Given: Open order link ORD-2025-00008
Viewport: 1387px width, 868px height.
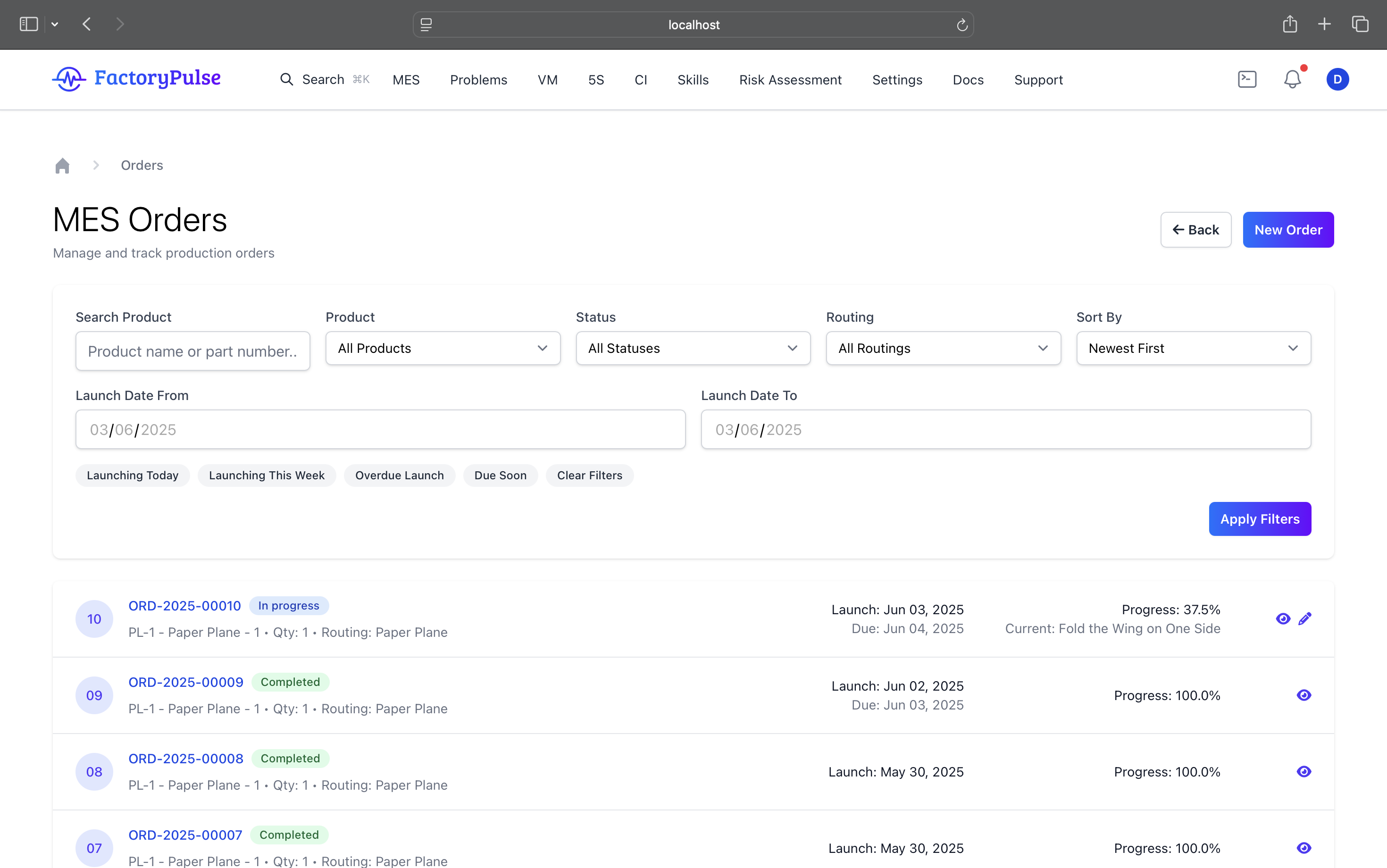Looking at the screenshot, I should click(x=185, y=759).
